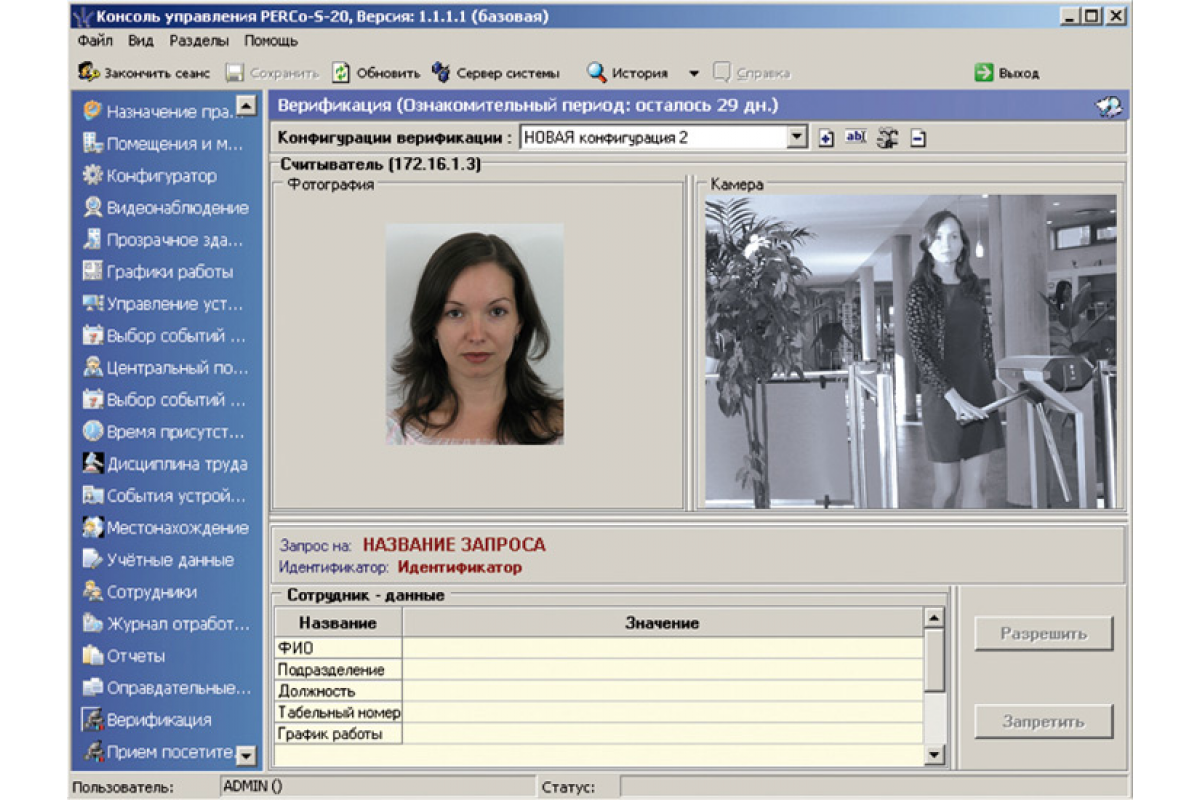Viewport: 1200px width, 800px height.
Task: Select the График работы row
Action: [598, 734]
